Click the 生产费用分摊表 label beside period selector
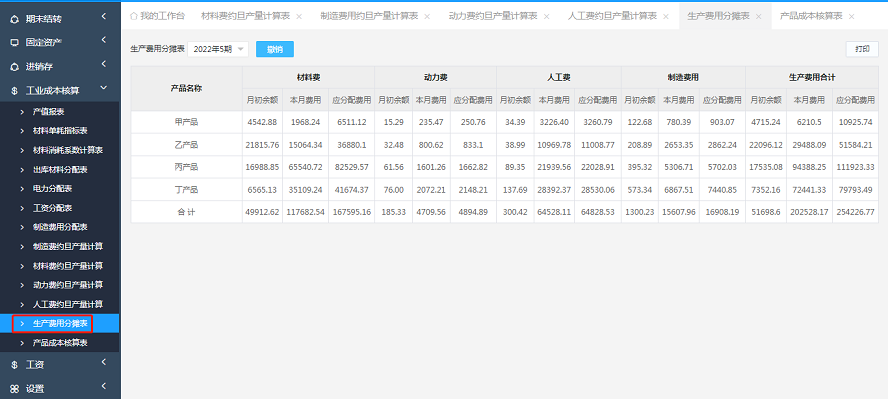The width and height of the screenshot is (888, 399). coord(157,49)
